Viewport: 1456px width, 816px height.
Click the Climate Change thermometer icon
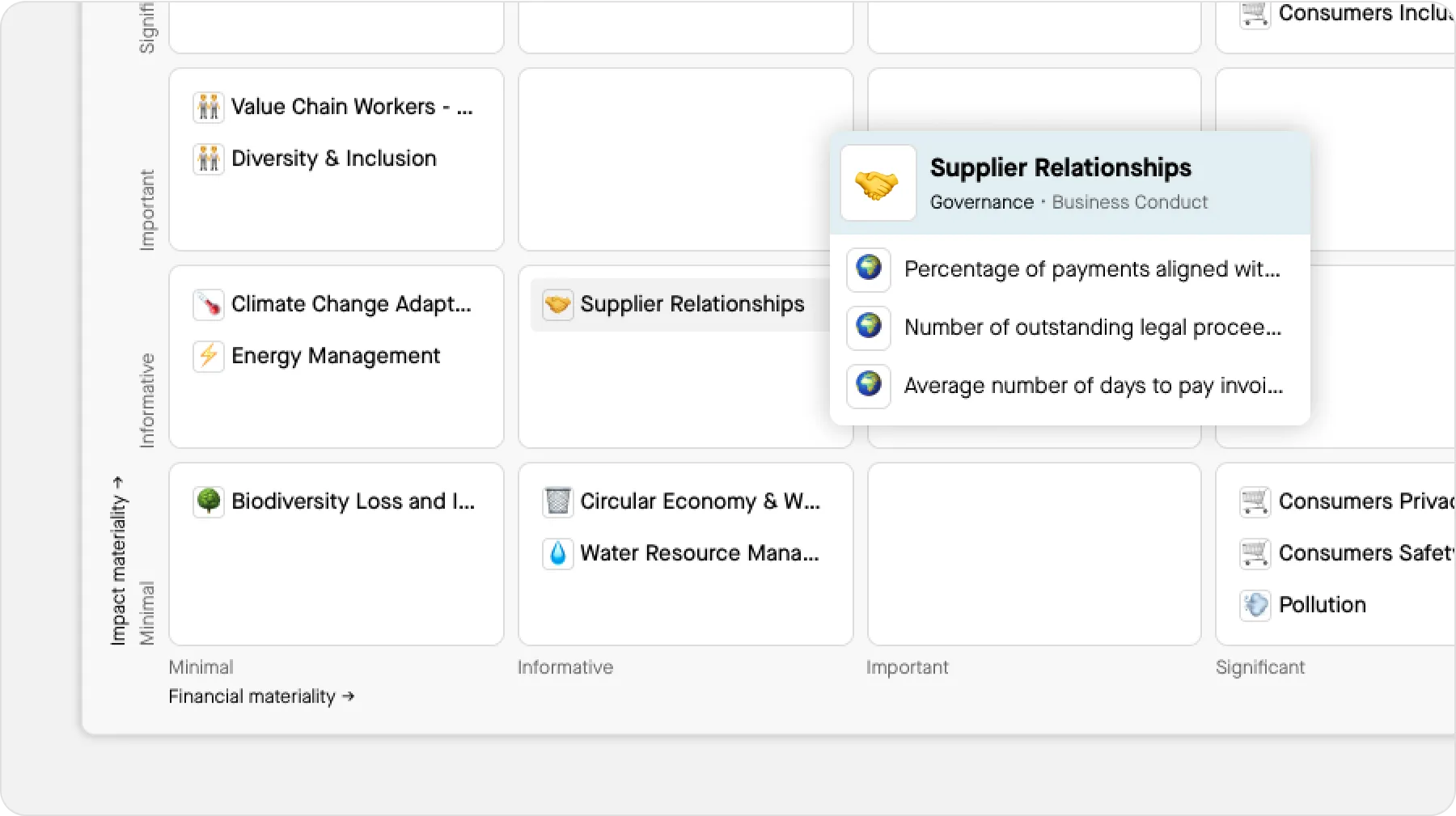(x=209, y=305)
